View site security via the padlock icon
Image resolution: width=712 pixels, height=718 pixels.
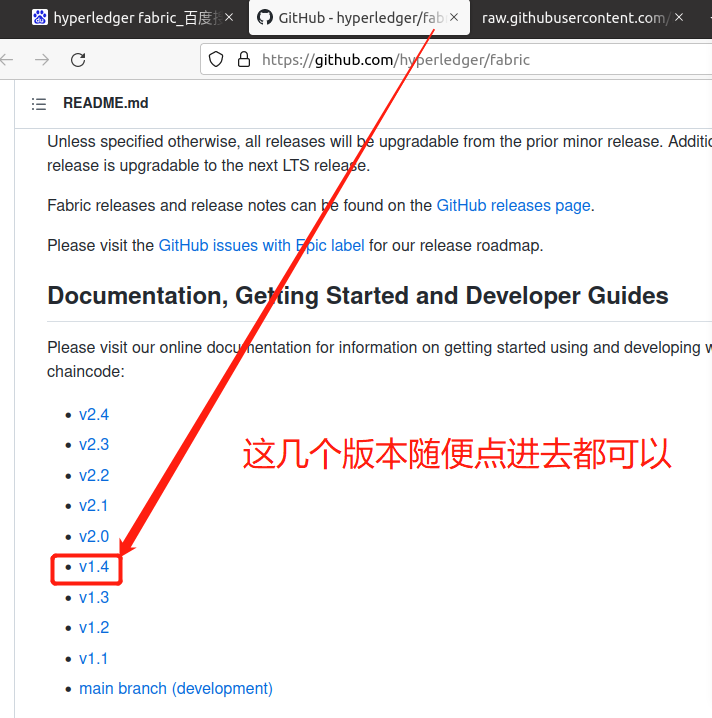click(244, 60)
